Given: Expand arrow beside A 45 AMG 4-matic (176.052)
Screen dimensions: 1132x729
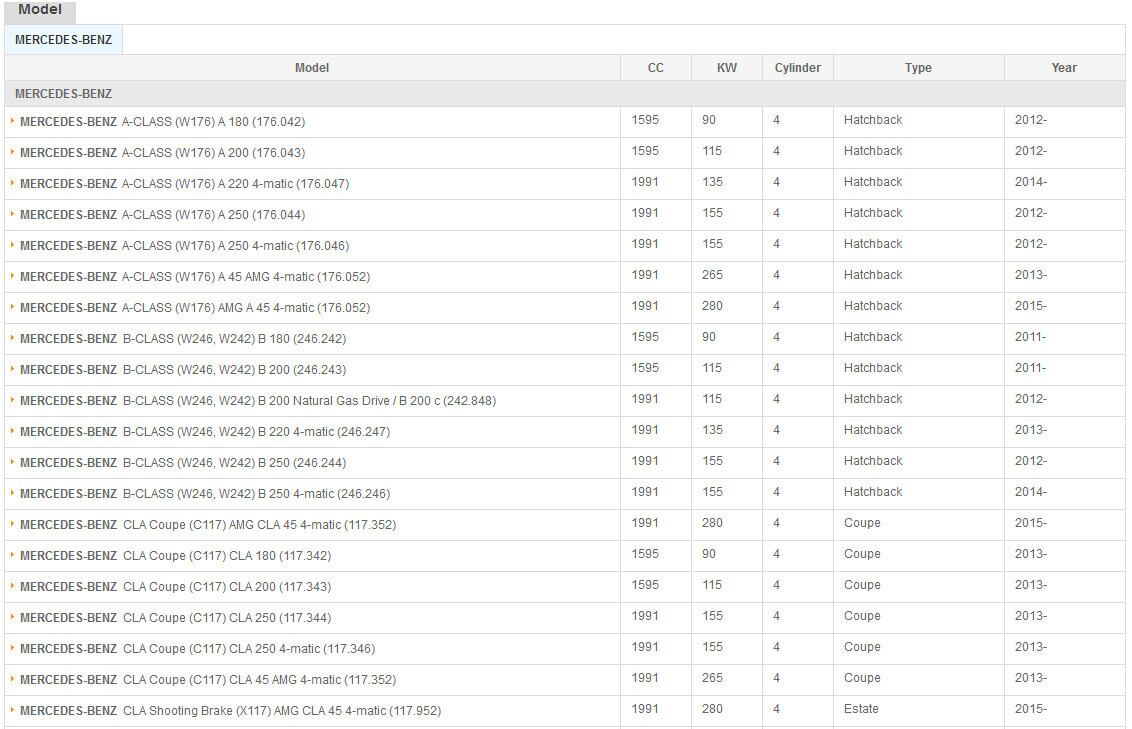Looking at the screenshot, I should click(12, 276).
